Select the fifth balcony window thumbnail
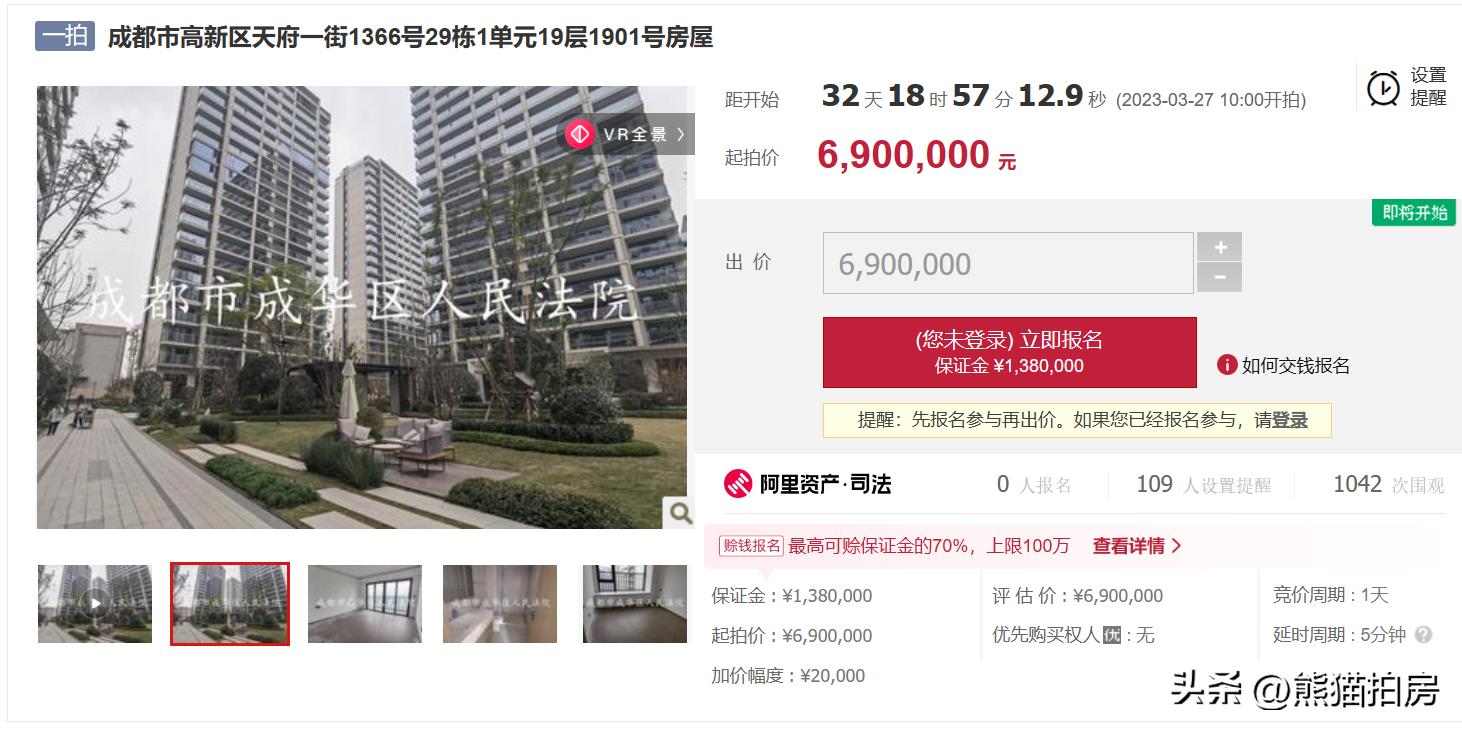Viewport: 1462px width, 729px height. pyautogui.click(x=635, y=603)
